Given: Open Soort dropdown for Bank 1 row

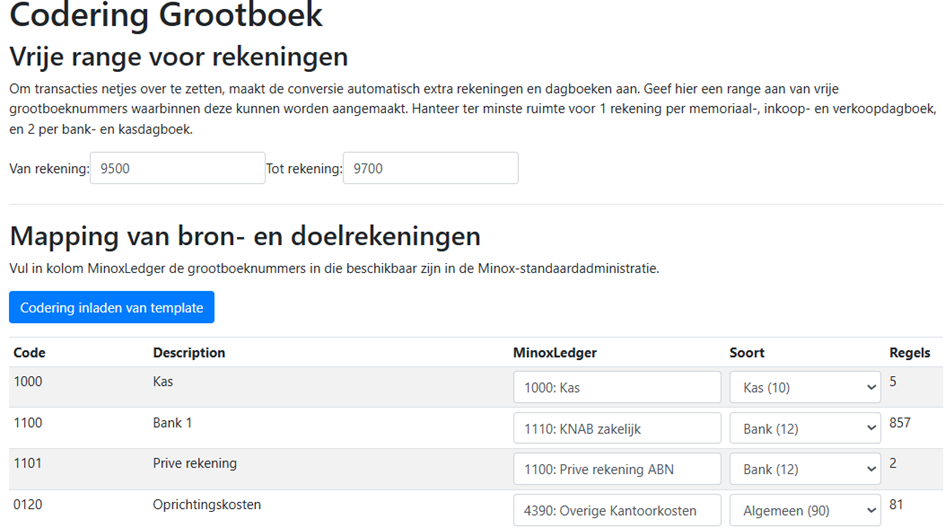Looking at the screenshot, I should coord(805,429).
